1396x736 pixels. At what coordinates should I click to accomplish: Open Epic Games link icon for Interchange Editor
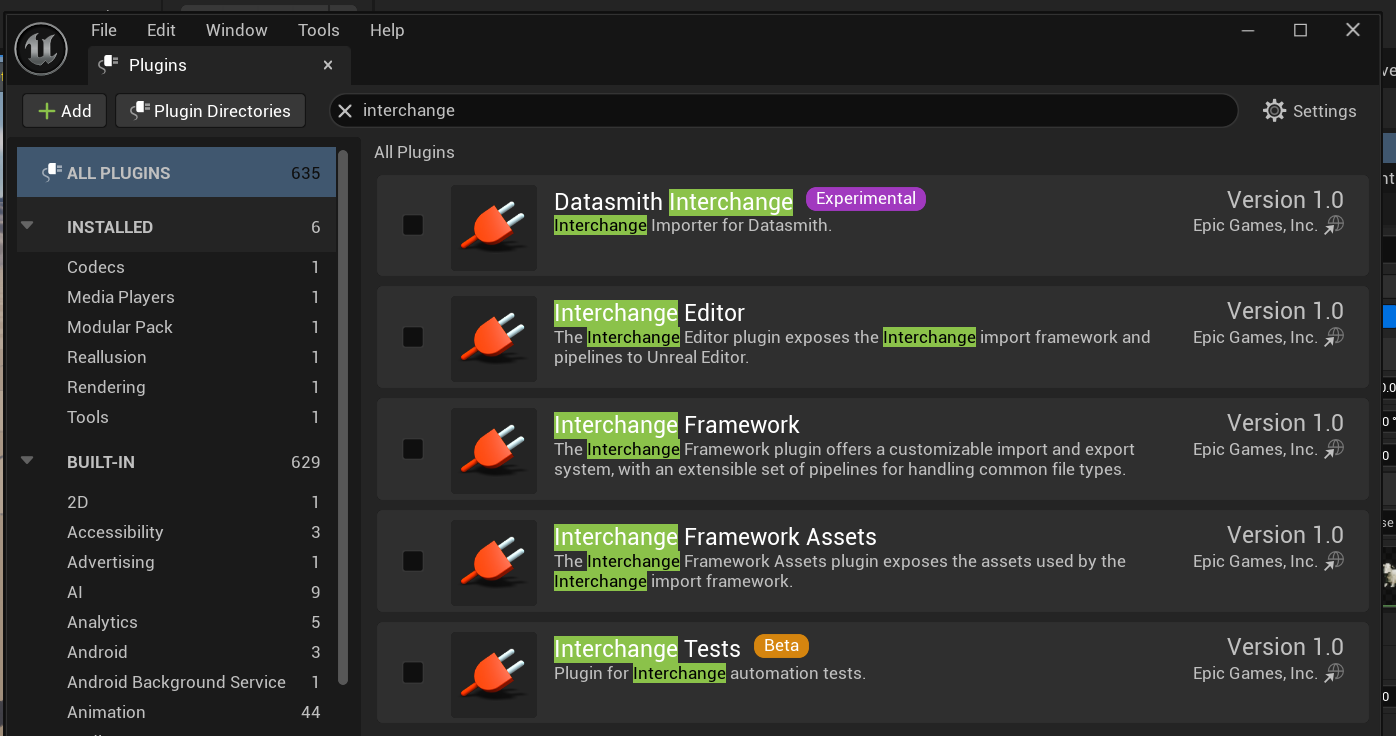[1334, 338]
